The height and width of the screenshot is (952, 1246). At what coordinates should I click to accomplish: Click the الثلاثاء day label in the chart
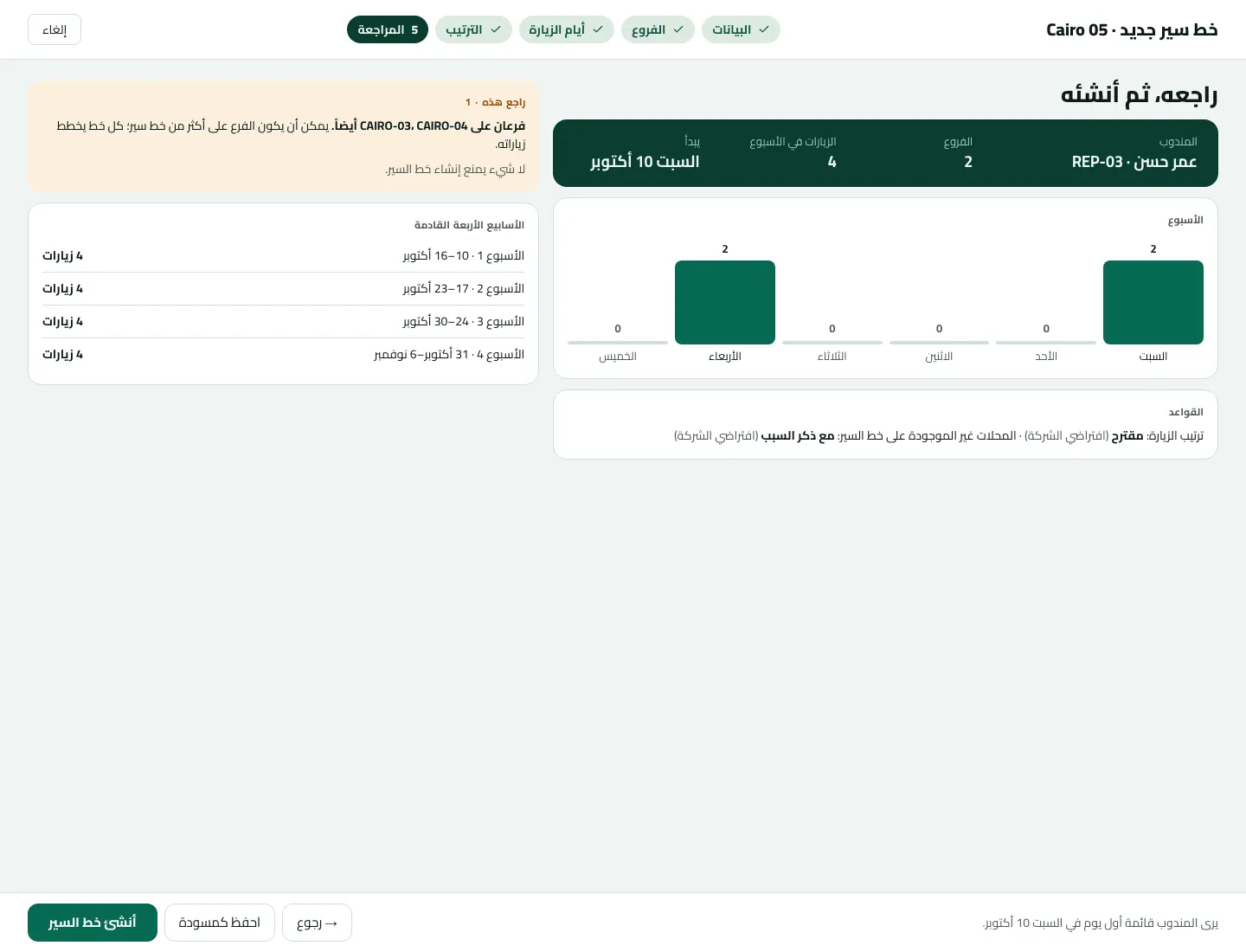pyautogui.click(x=832, y=357)
